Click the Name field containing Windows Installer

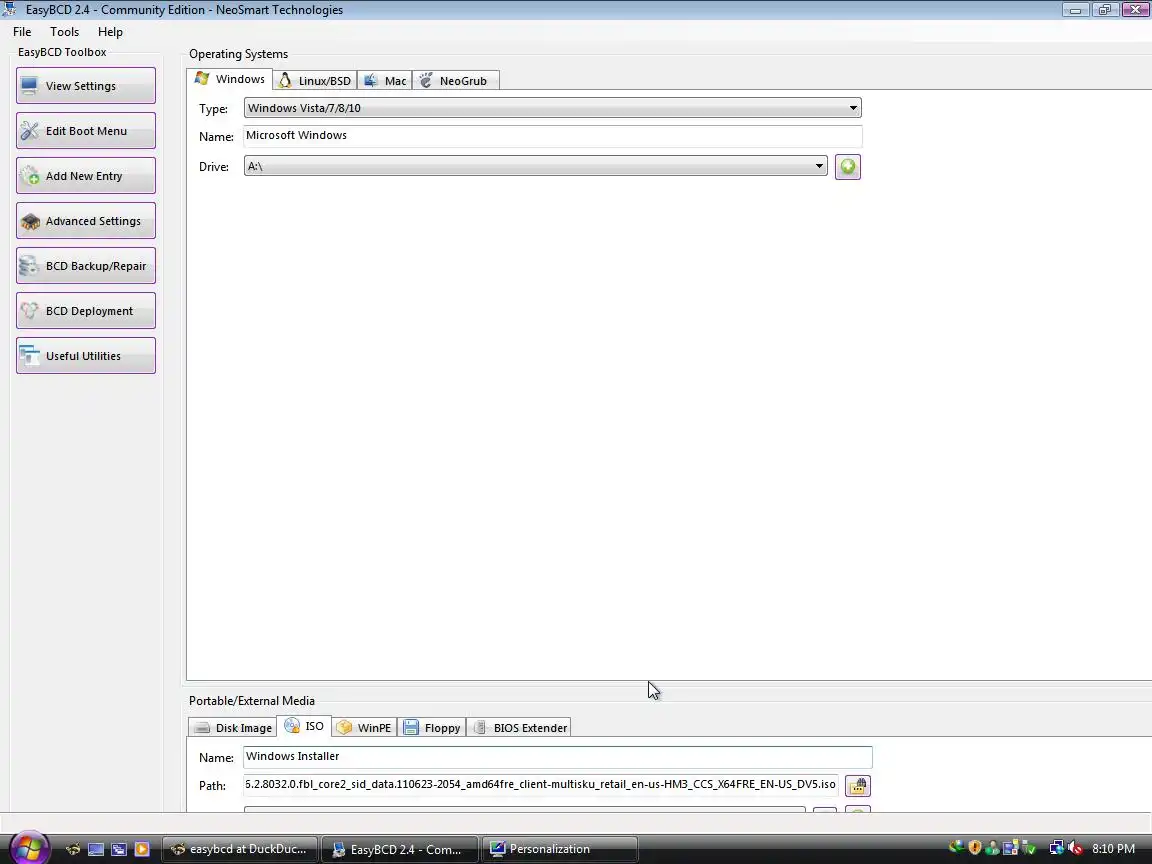(x=558, y=757)
